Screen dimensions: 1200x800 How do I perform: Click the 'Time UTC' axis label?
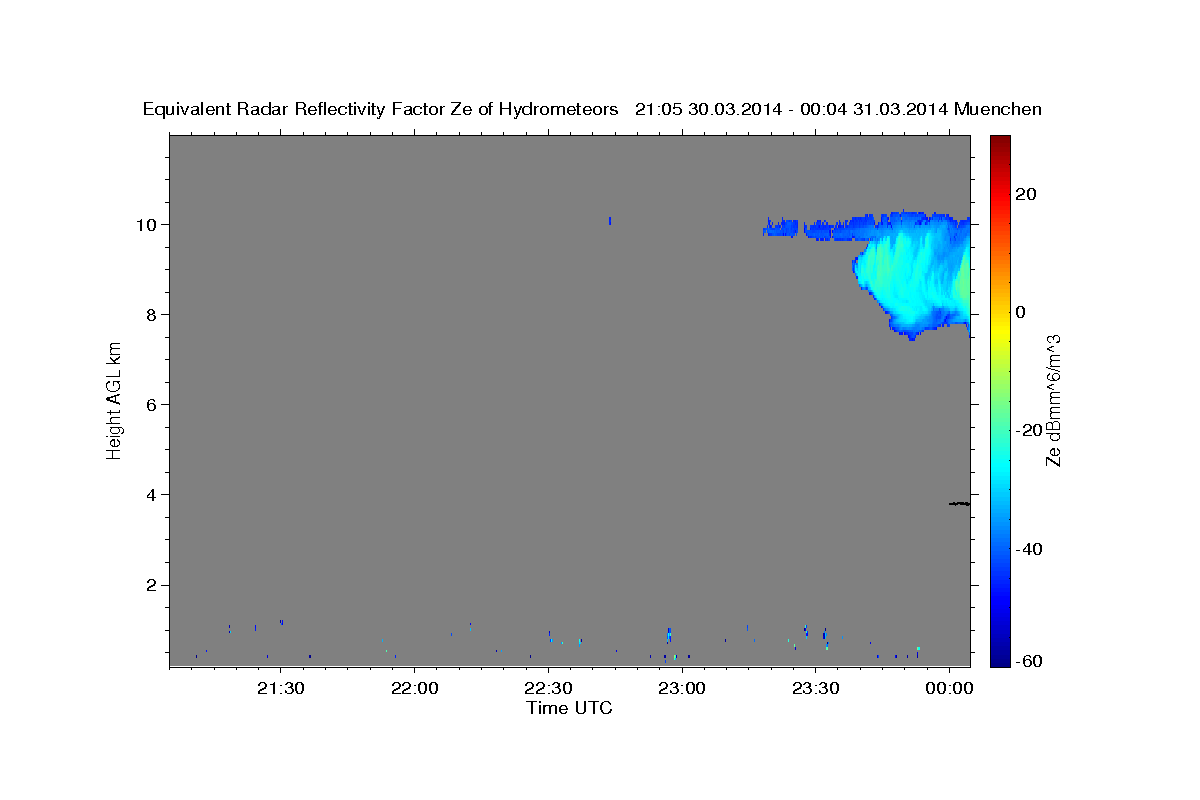pyautogui.click(x=569, y=708)
